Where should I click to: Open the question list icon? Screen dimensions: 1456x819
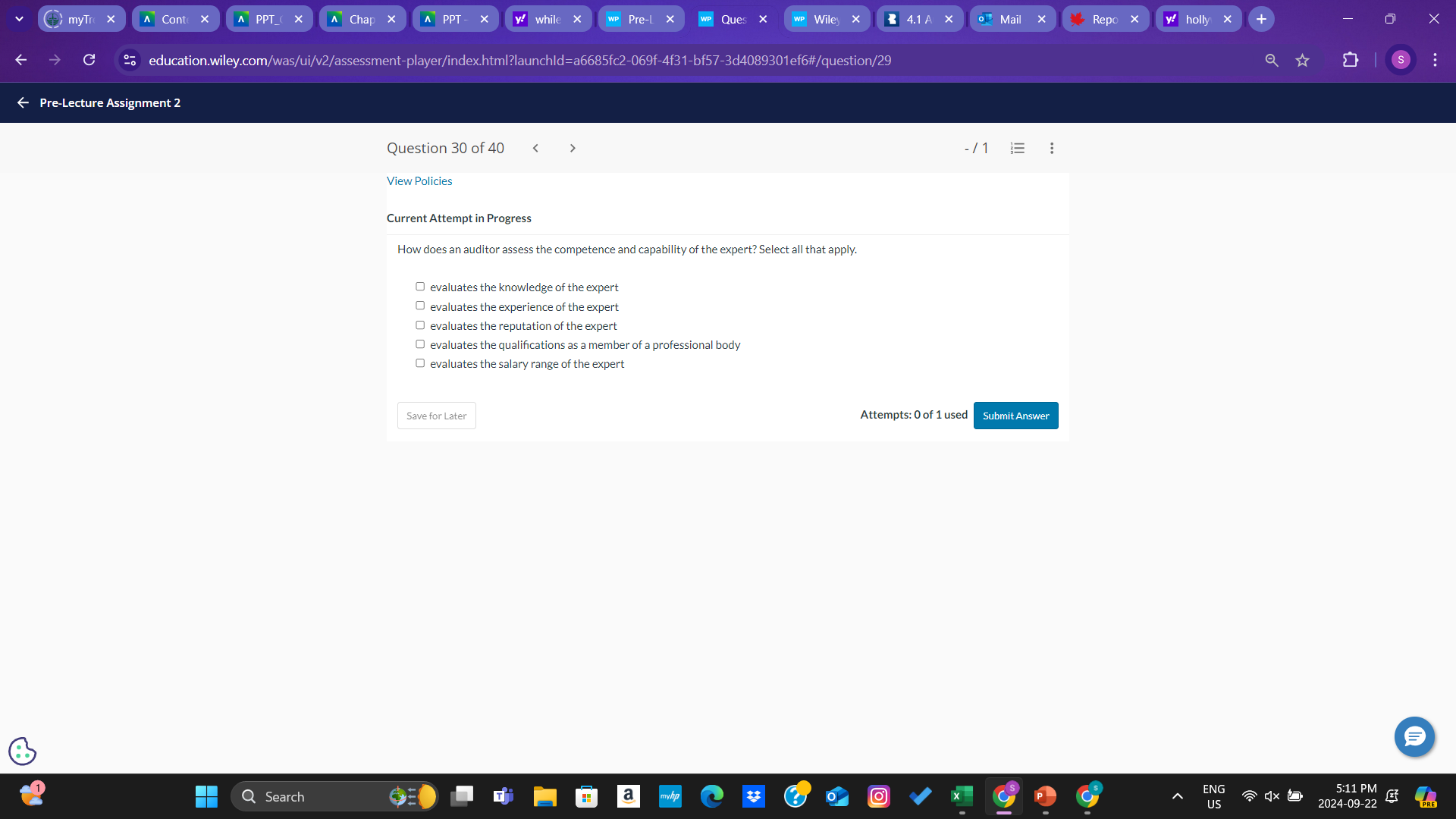pos(1017,148)
